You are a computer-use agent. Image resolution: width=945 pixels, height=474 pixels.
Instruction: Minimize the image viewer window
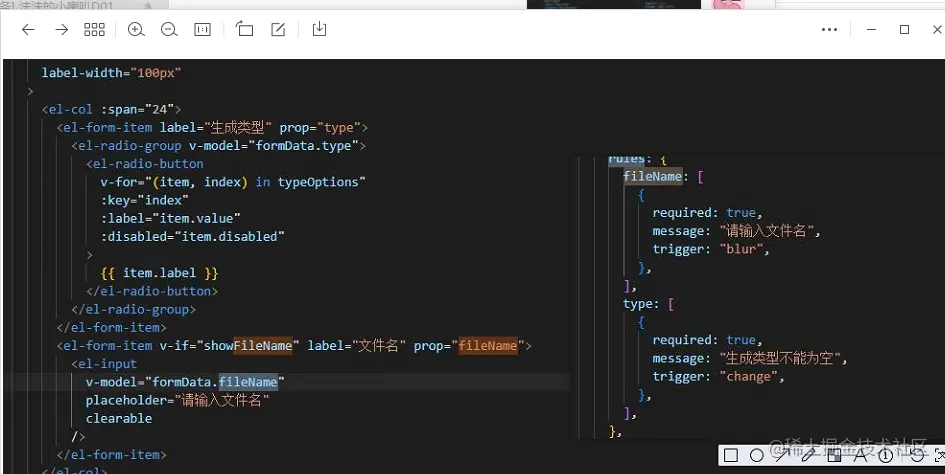tap(871, 30)
